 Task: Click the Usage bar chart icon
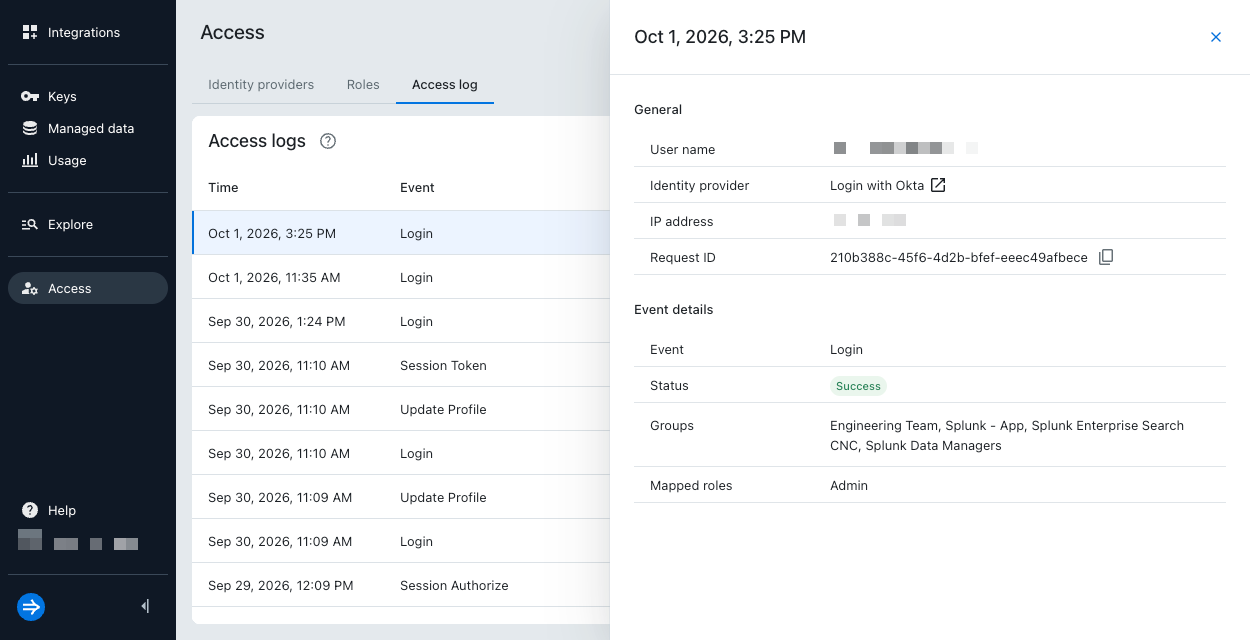[x=30, y=160]
